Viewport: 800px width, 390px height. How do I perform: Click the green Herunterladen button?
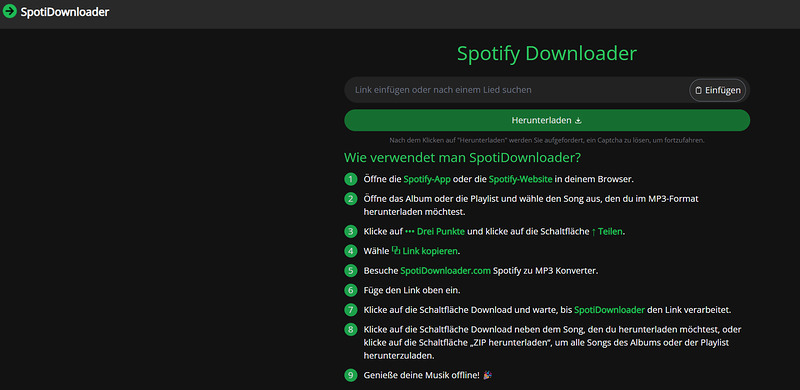coord(547,120)
